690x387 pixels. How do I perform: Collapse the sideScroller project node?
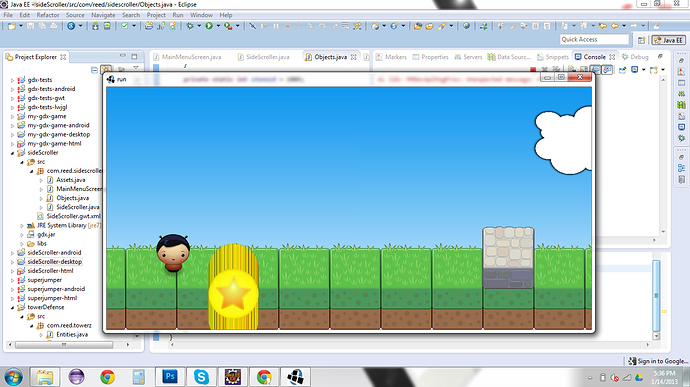pos(12,153)
